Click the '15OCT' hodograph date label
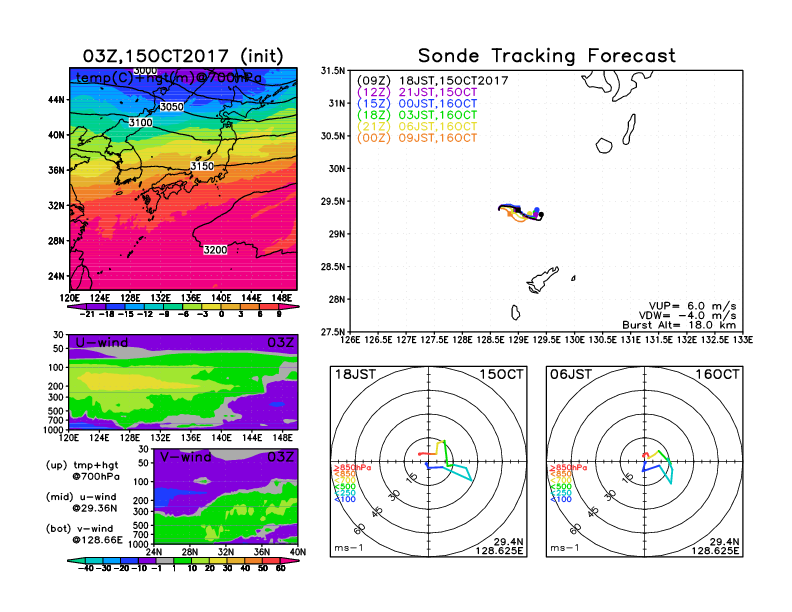 click(502, 374)
